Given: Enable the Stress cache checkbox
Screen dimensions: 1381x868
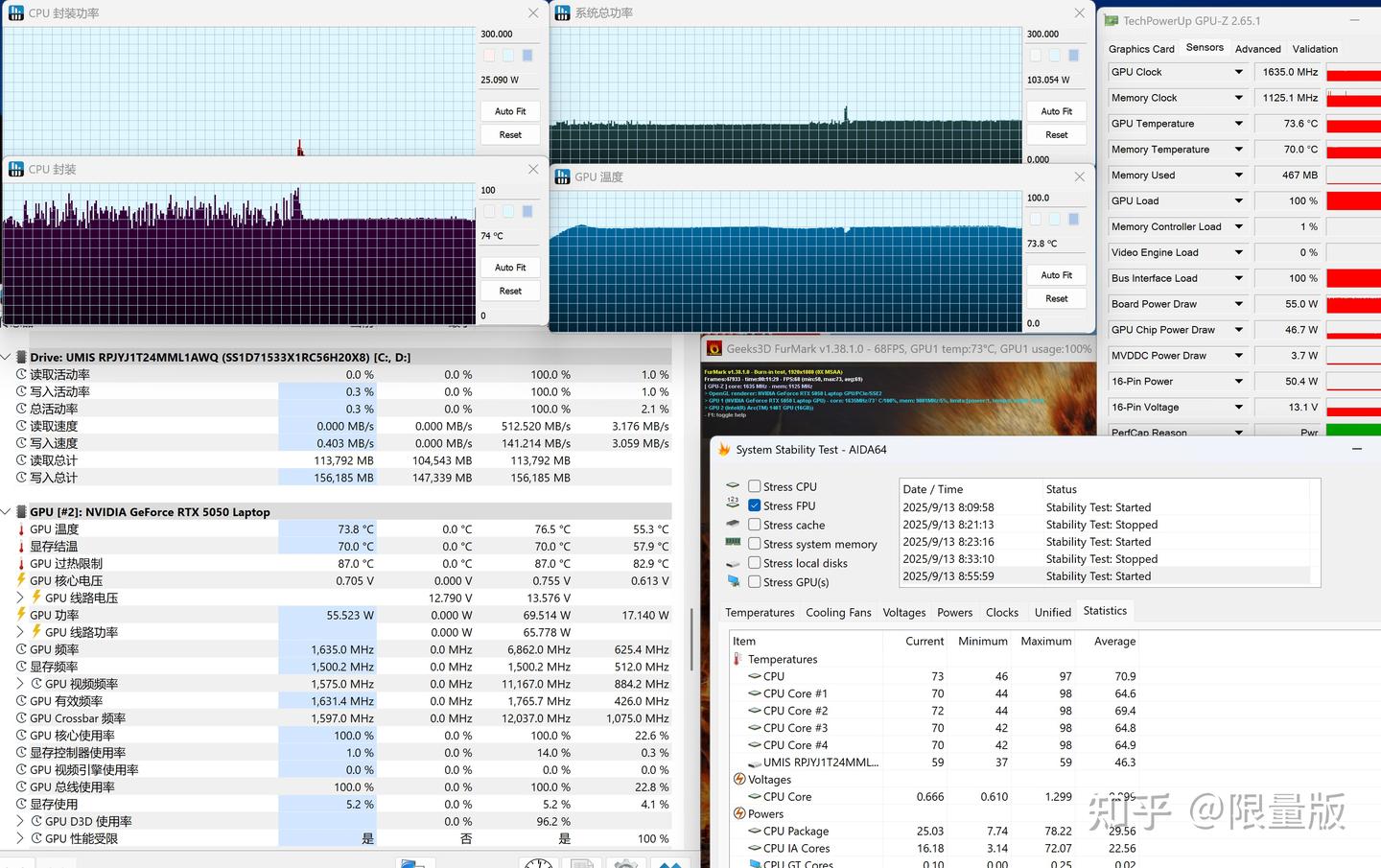Looking at the screenshot, I should click(x=755, y=525).
